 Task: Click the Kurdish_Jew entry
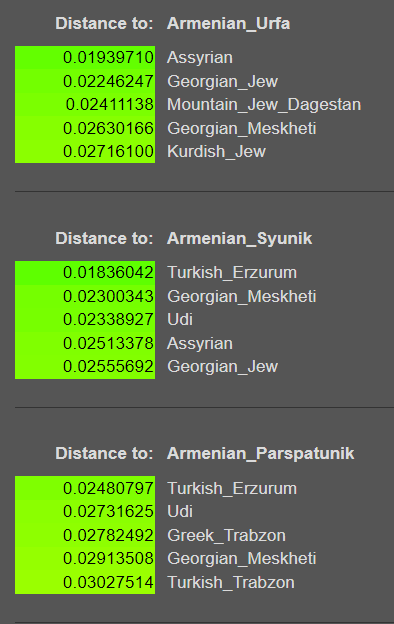tap(217, 152)
